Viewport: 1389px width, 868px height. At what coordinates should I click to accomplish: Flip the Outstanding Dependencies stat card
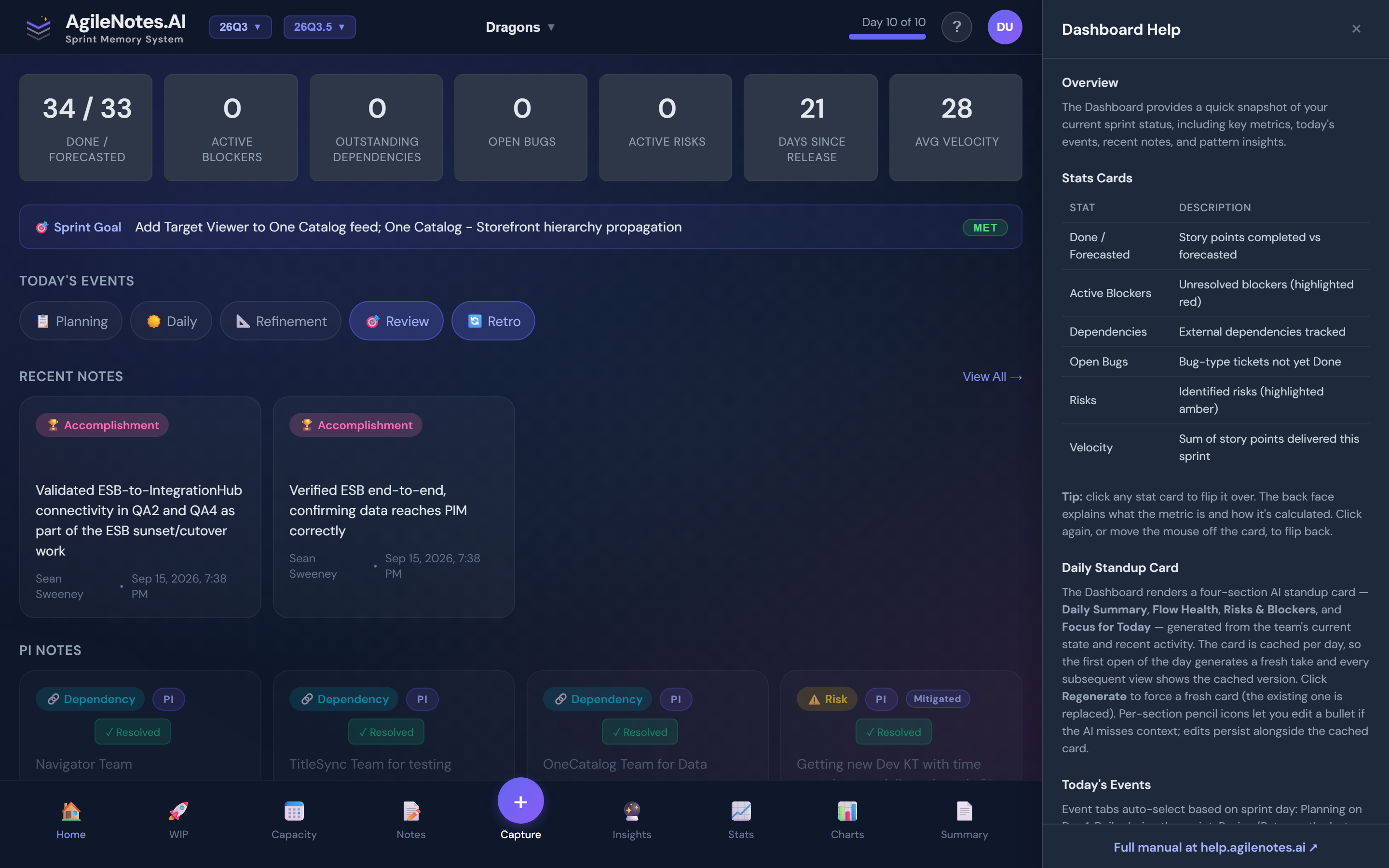376,128
